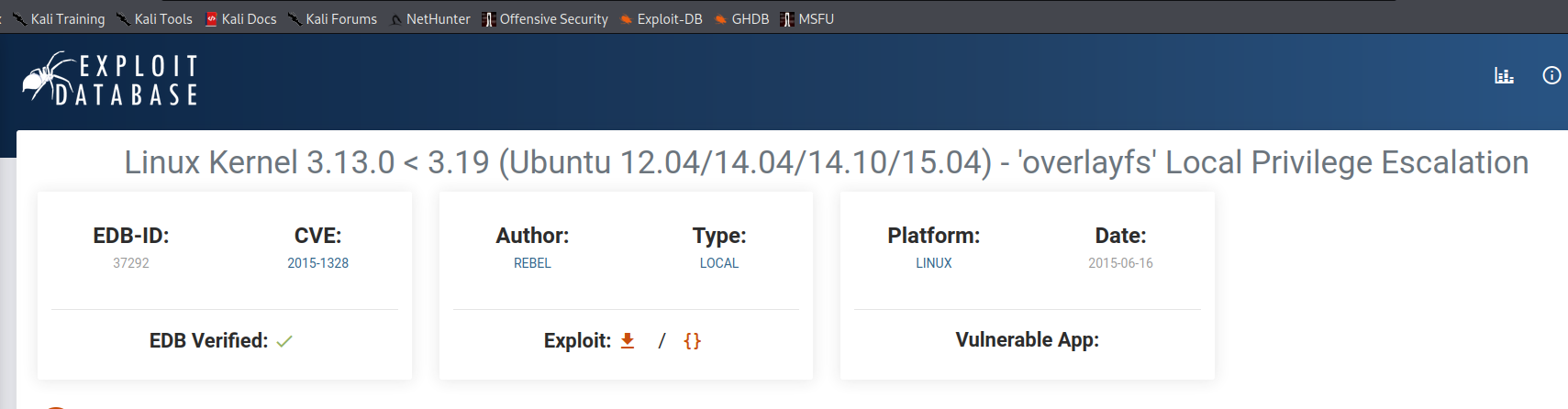Click the EDB Verified checkmark icon
The height and width of the screenshot is (409, 1568).
[x=284, y=341]
